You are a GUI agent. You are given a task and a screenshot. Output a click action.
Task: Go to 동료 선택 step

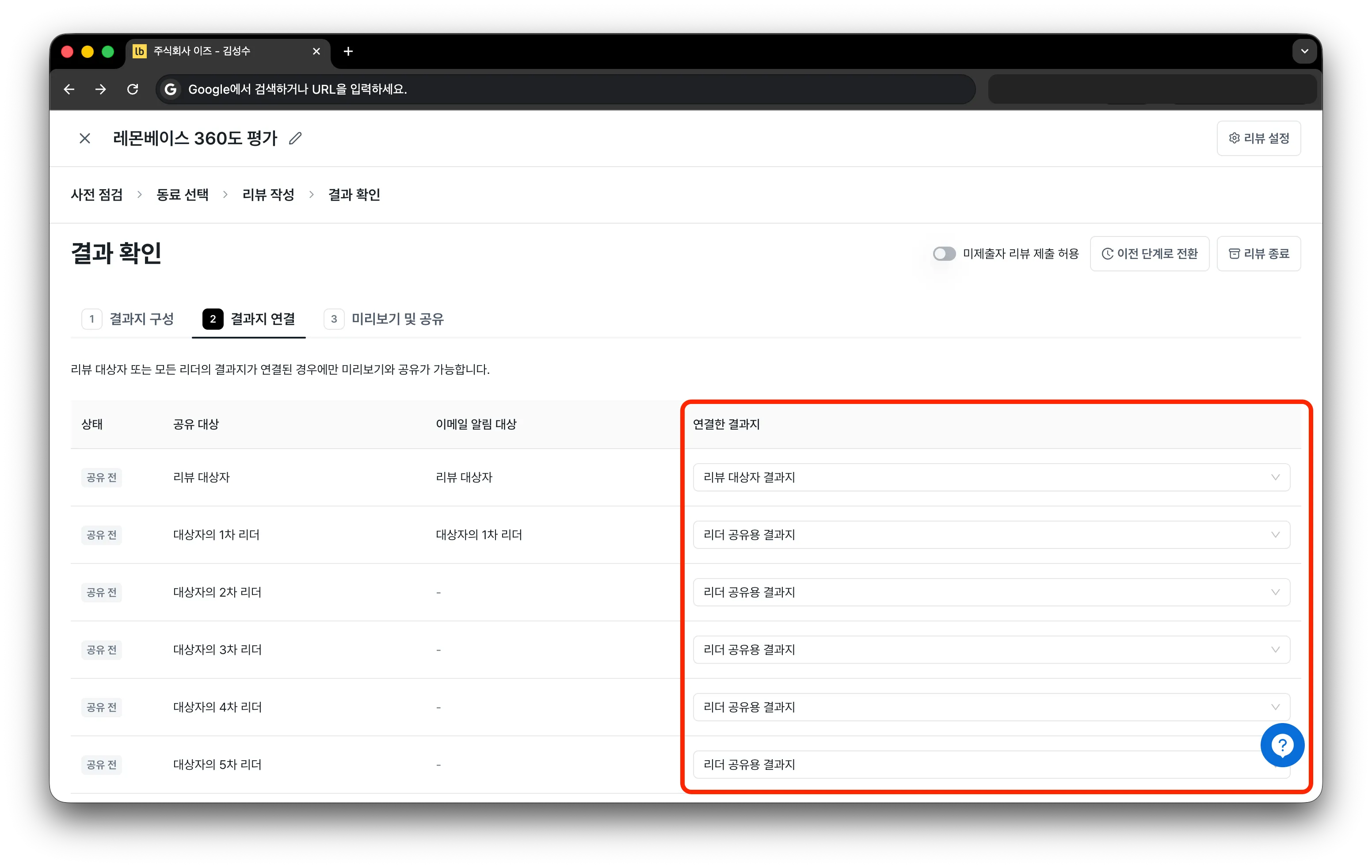182,195
